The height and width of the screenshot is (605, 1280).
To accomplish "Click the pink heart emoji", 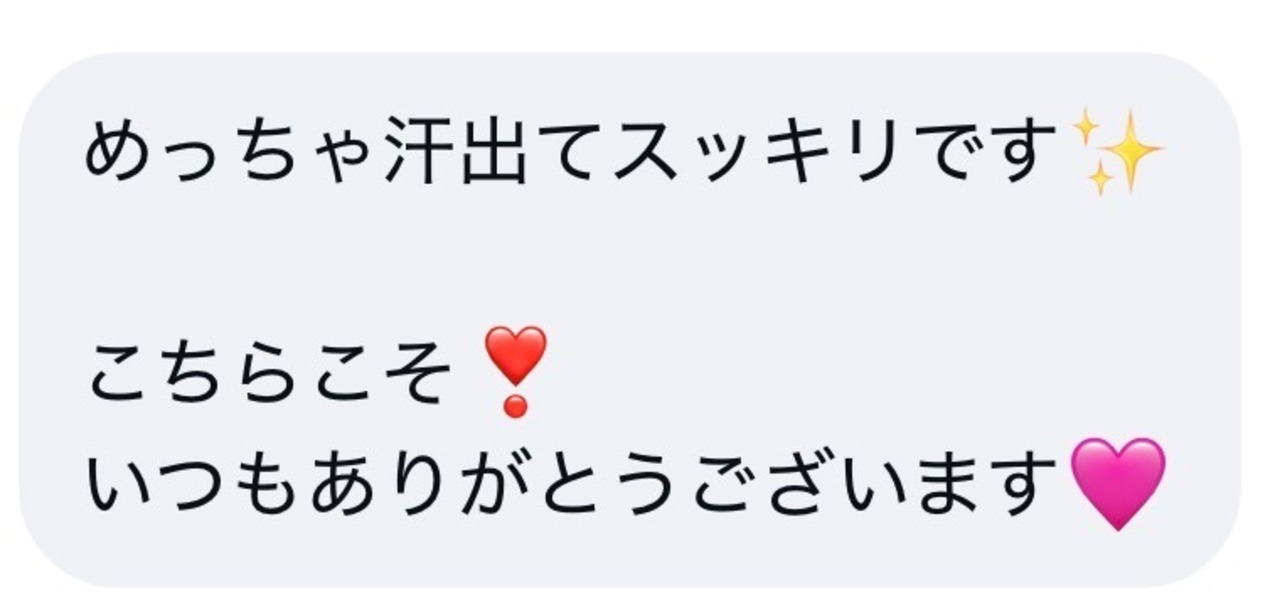I will point(1118,483).
